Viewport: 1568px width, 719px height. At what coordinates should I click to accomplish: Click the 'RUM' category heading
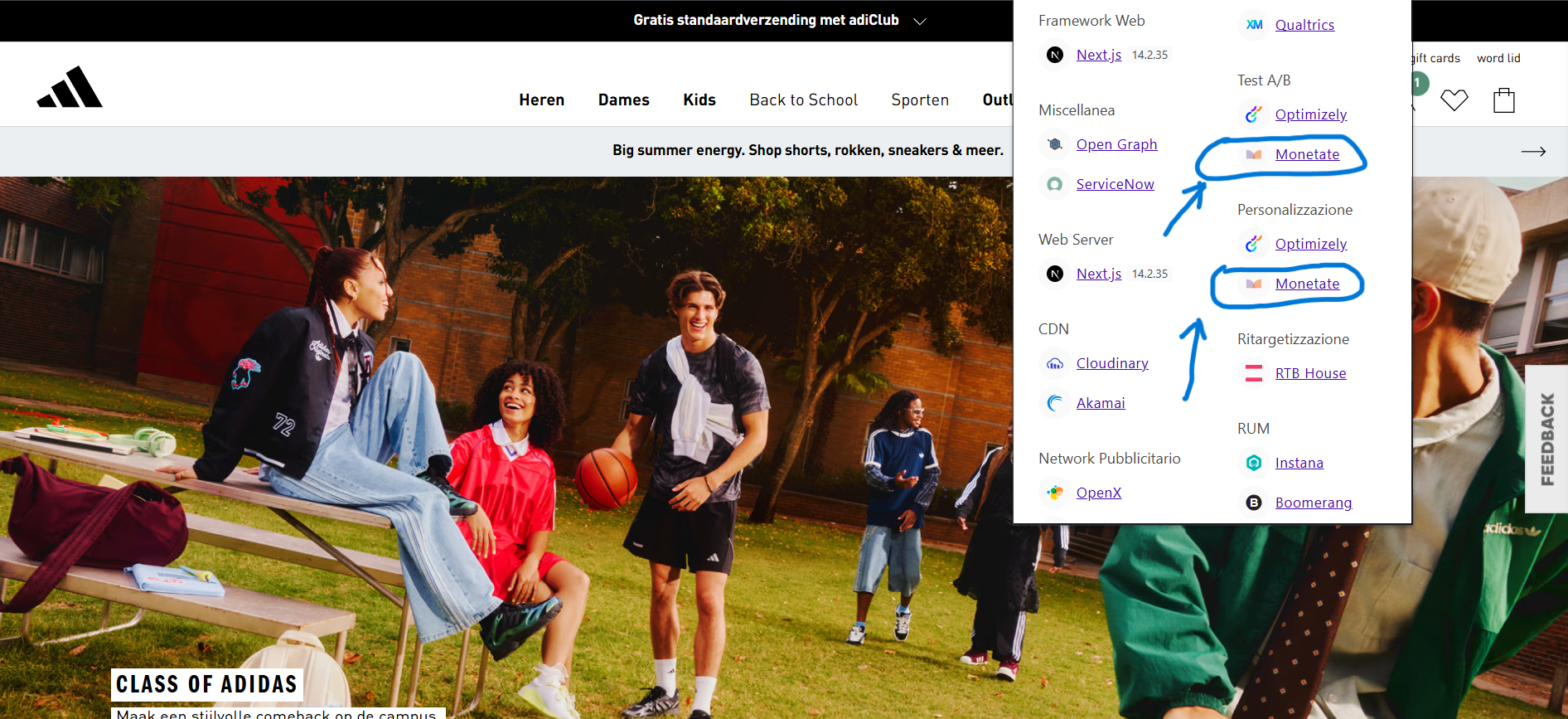point(1253,429)
